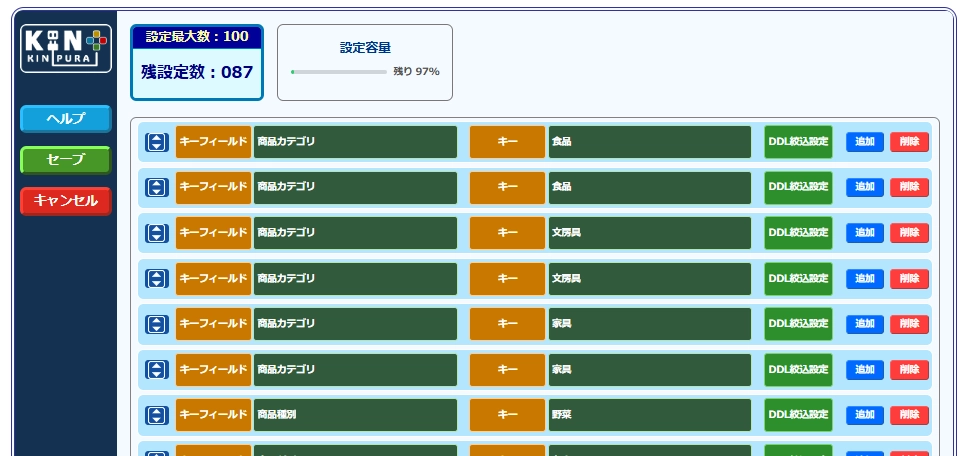
Task: Click 追加 on the 野菜 row
Action: point(865,415)
